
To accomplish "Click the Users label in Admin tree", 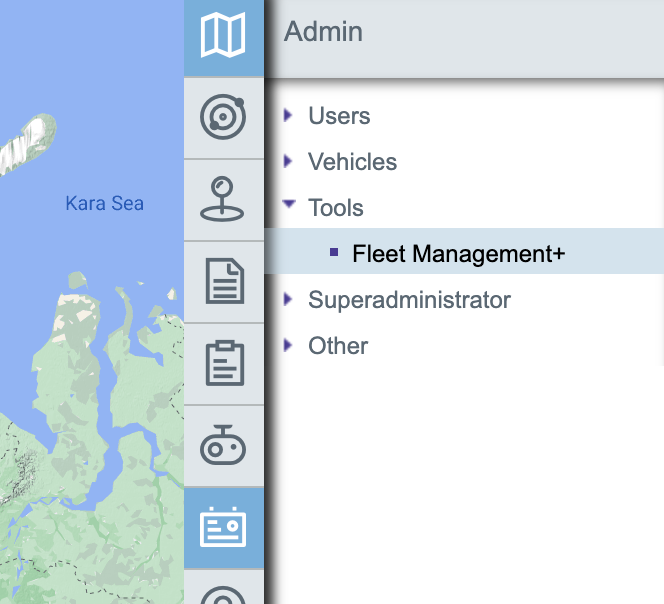I will pos(339,116).
